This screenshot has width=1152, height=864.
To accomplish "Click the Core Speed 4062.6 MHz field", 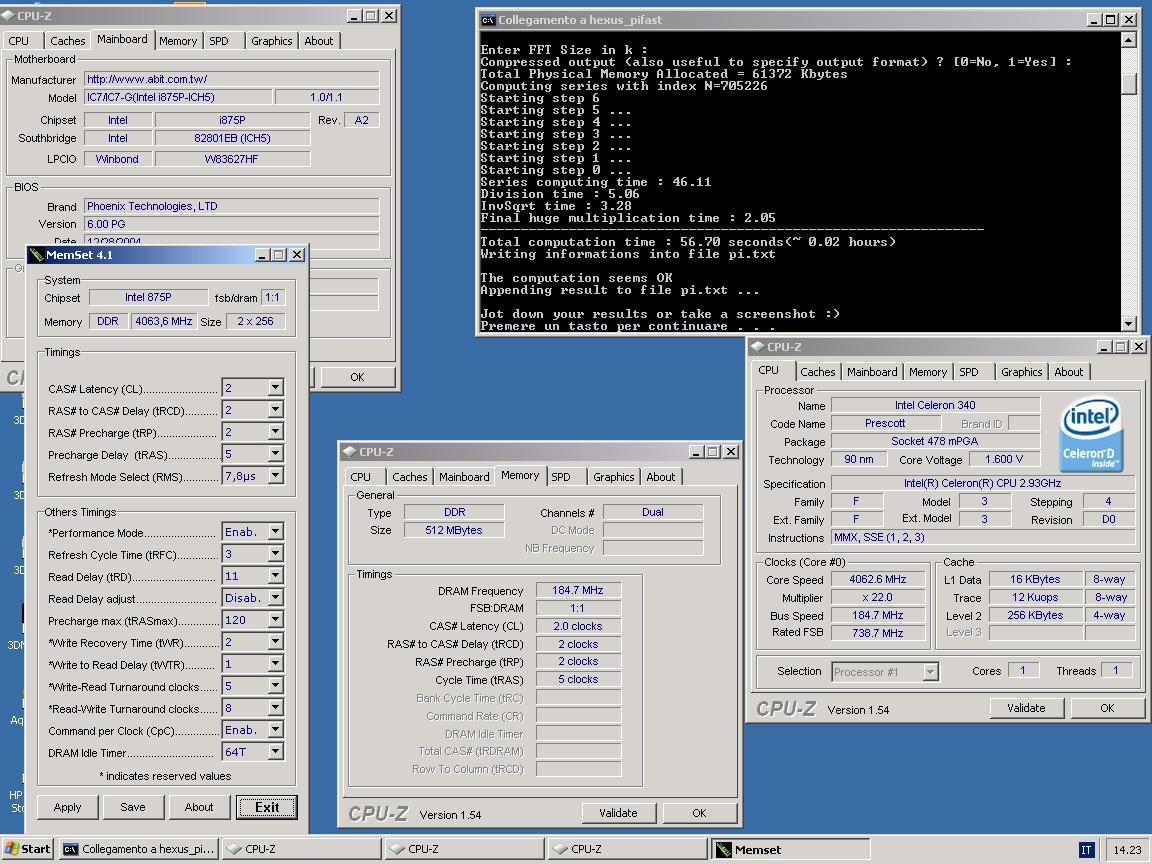I will [x=878, y=579].
